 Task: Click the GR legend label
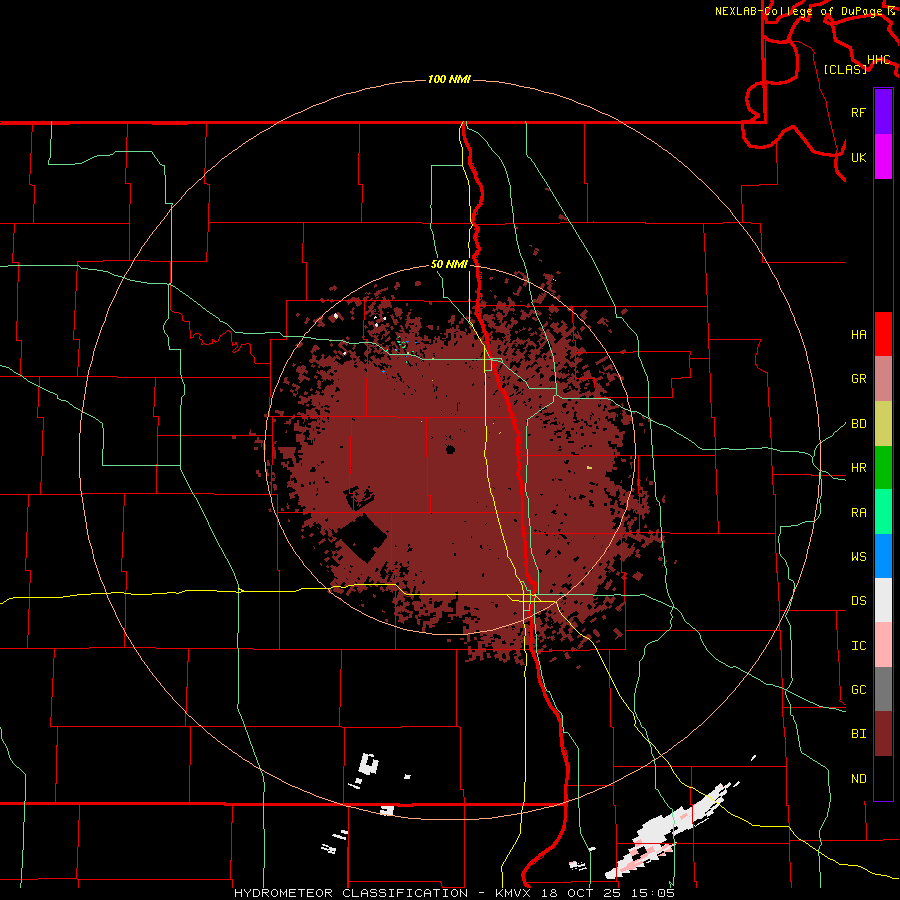pyautogui.click(x=858, y=379)
